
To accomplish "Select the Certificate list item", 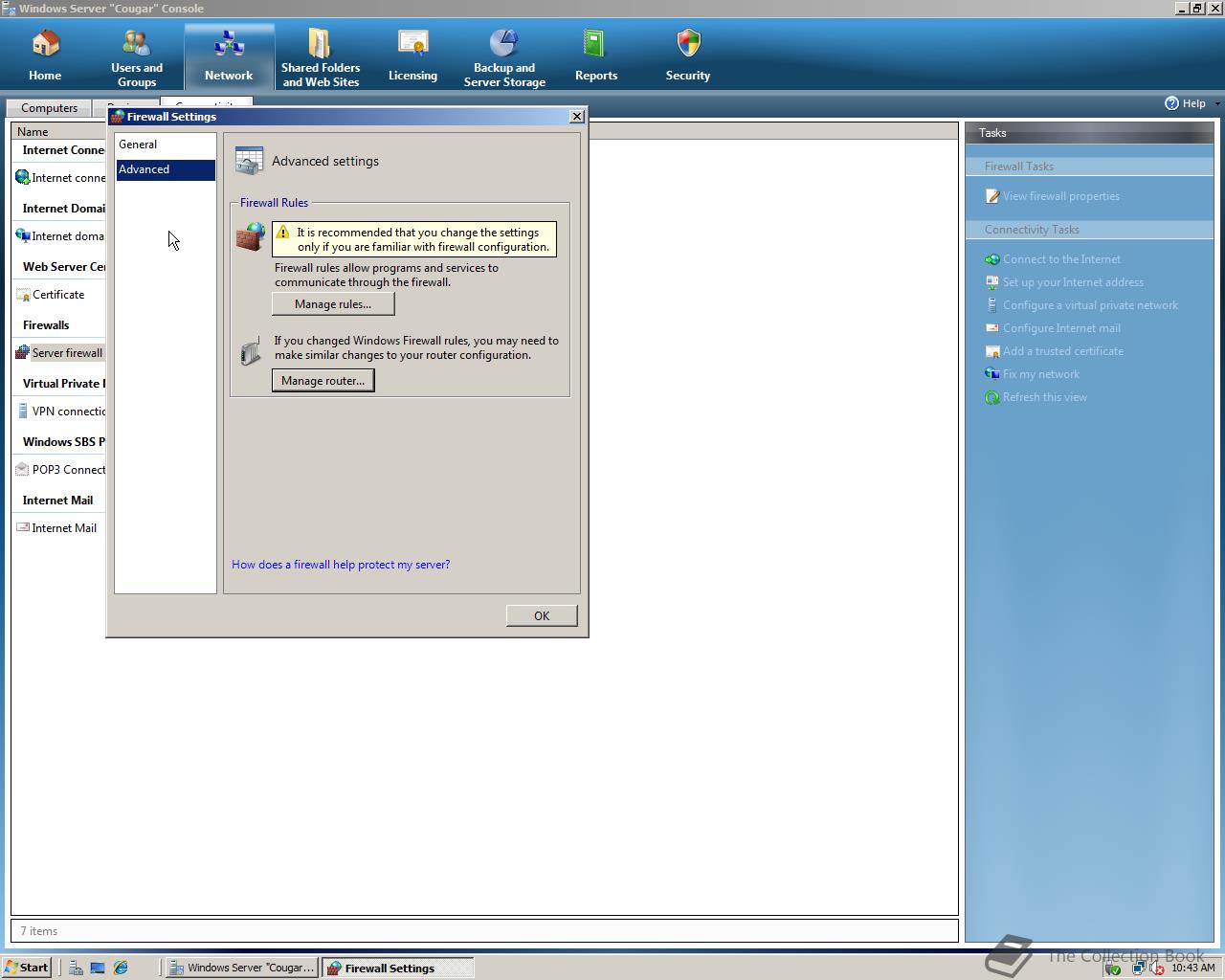I will coord(58,295).
